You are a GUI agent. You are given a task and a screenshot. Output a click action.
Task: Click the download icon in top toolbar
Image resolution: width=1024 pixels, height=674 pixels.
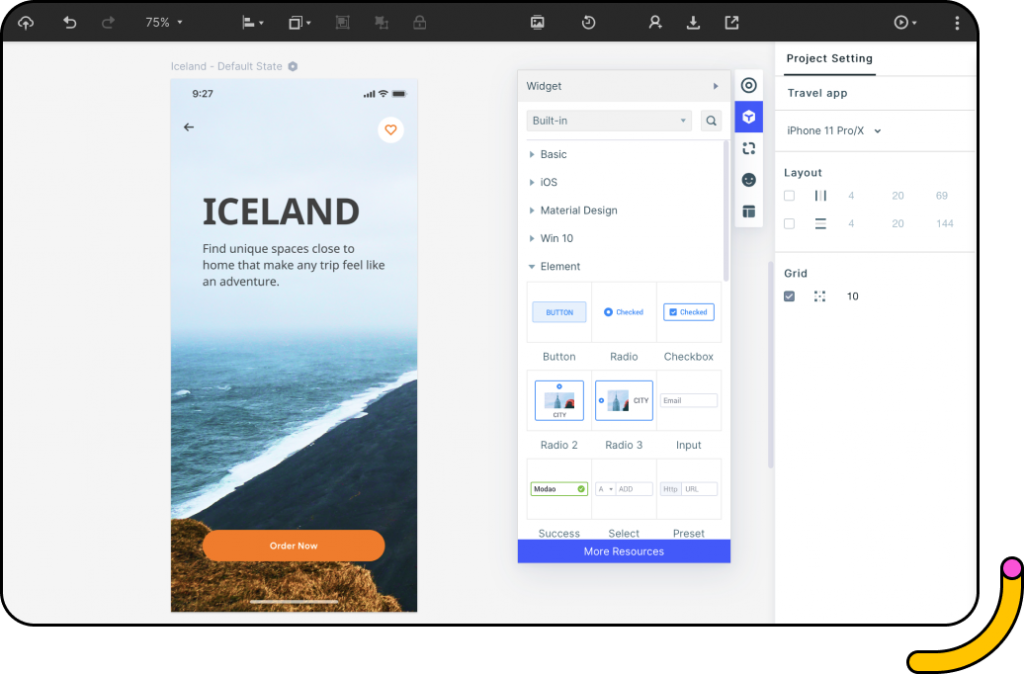(693, 23)
